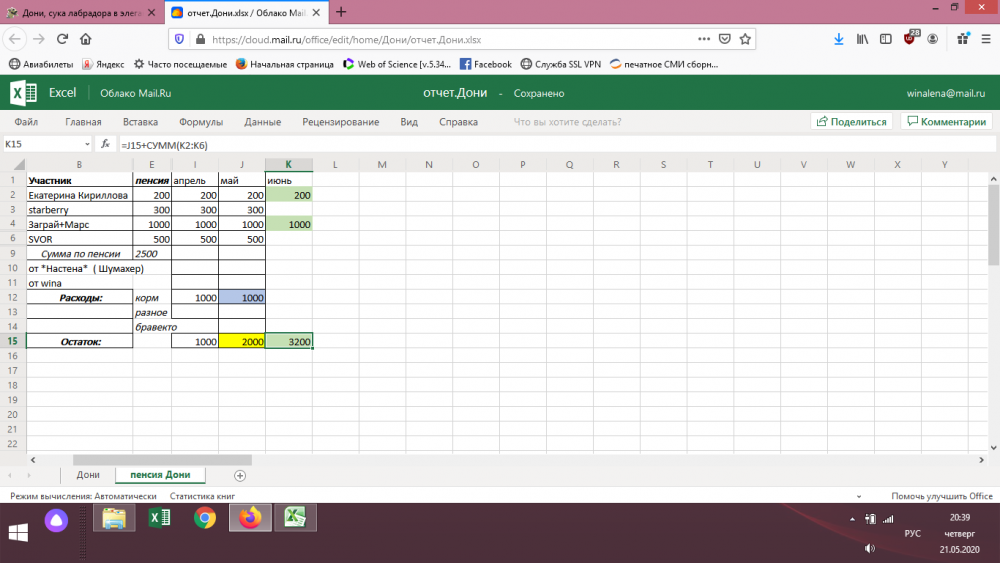The width and height of the screenshot is (1000, 563).
Task: Add a new sheet with plus icon
Action: coord(239,475)
